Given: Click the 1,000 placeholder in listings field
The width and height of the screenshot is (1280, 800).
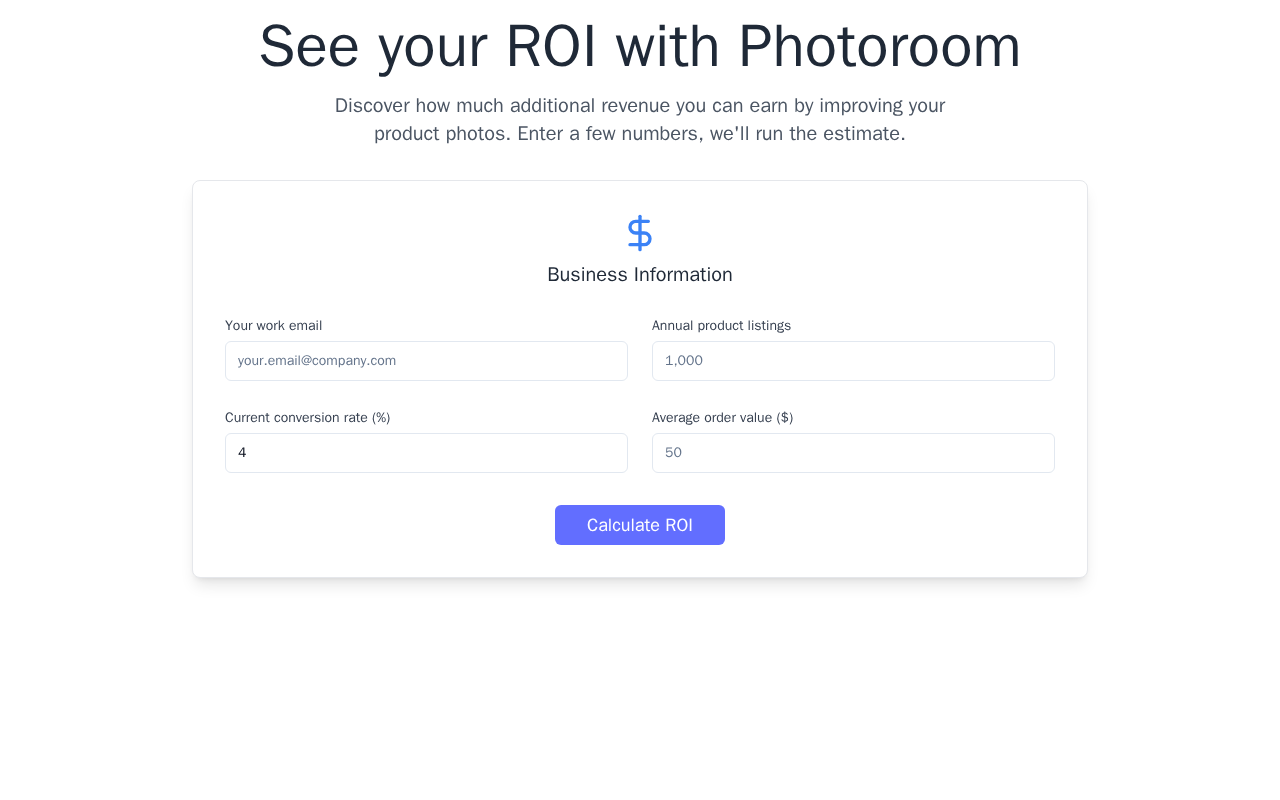Looking at the screenshot, I should coord(684,361).
